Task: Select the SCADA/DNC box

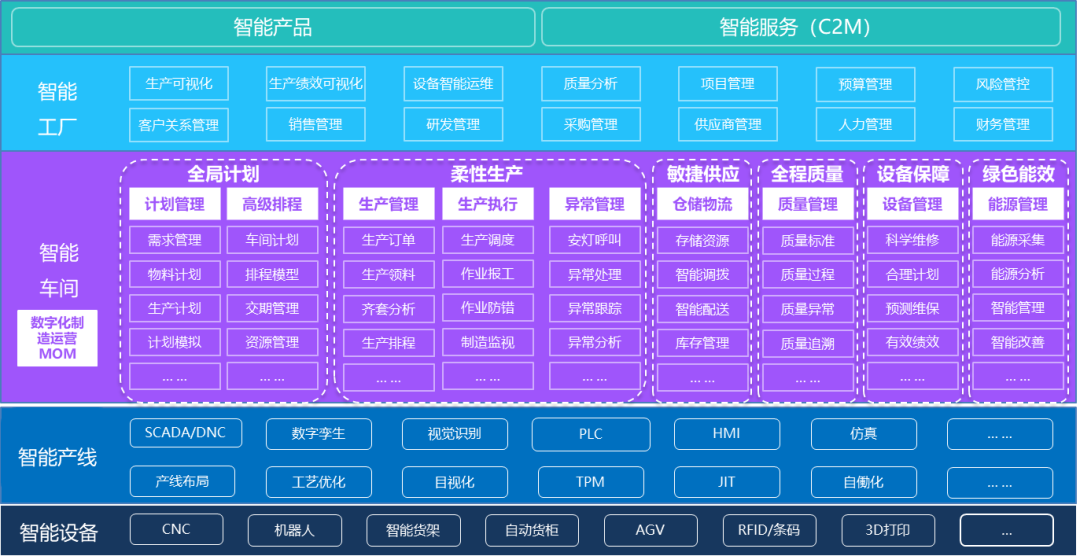Action: (x=185, y=433)
